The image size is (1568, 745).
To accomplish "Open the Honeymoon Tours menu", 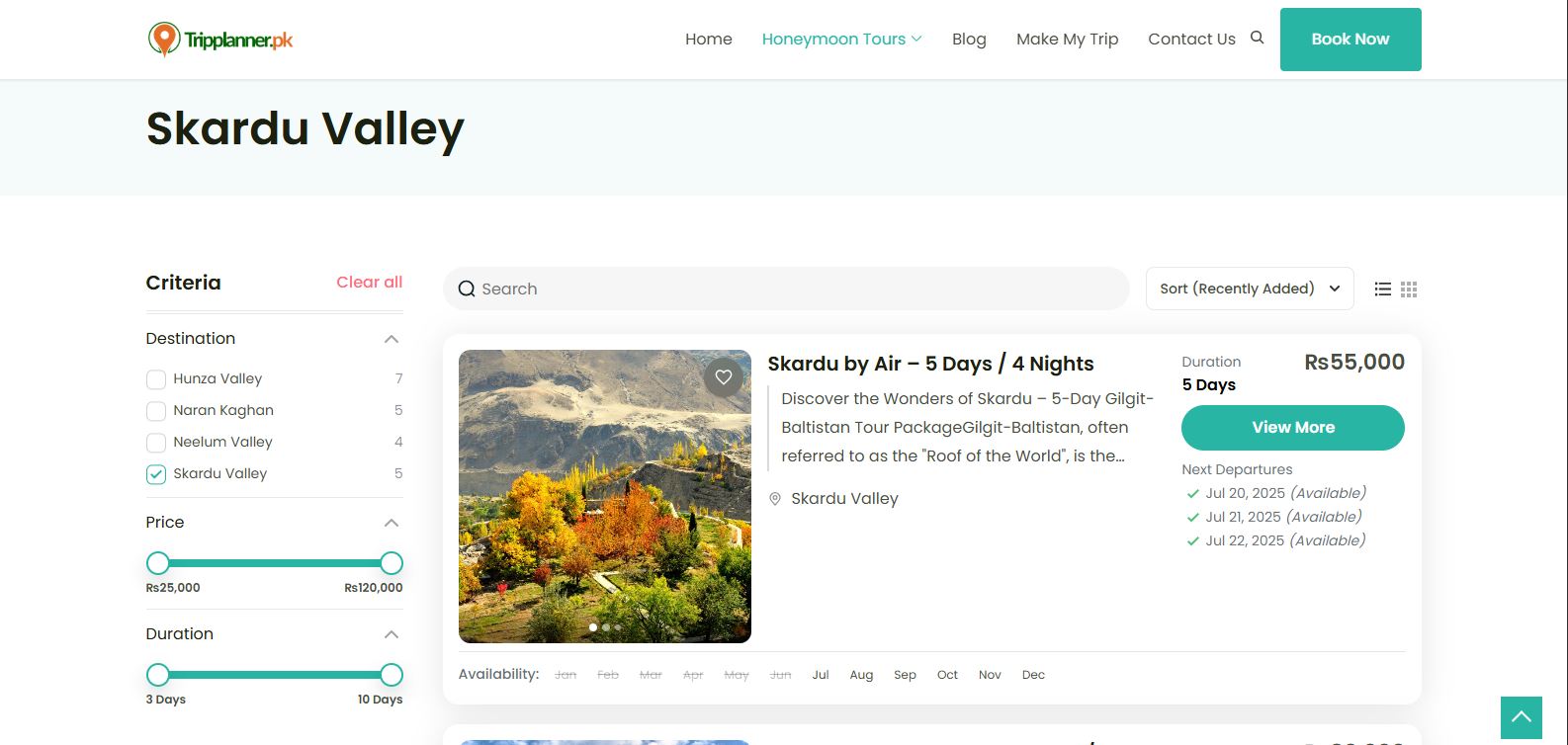I will 841,39.
